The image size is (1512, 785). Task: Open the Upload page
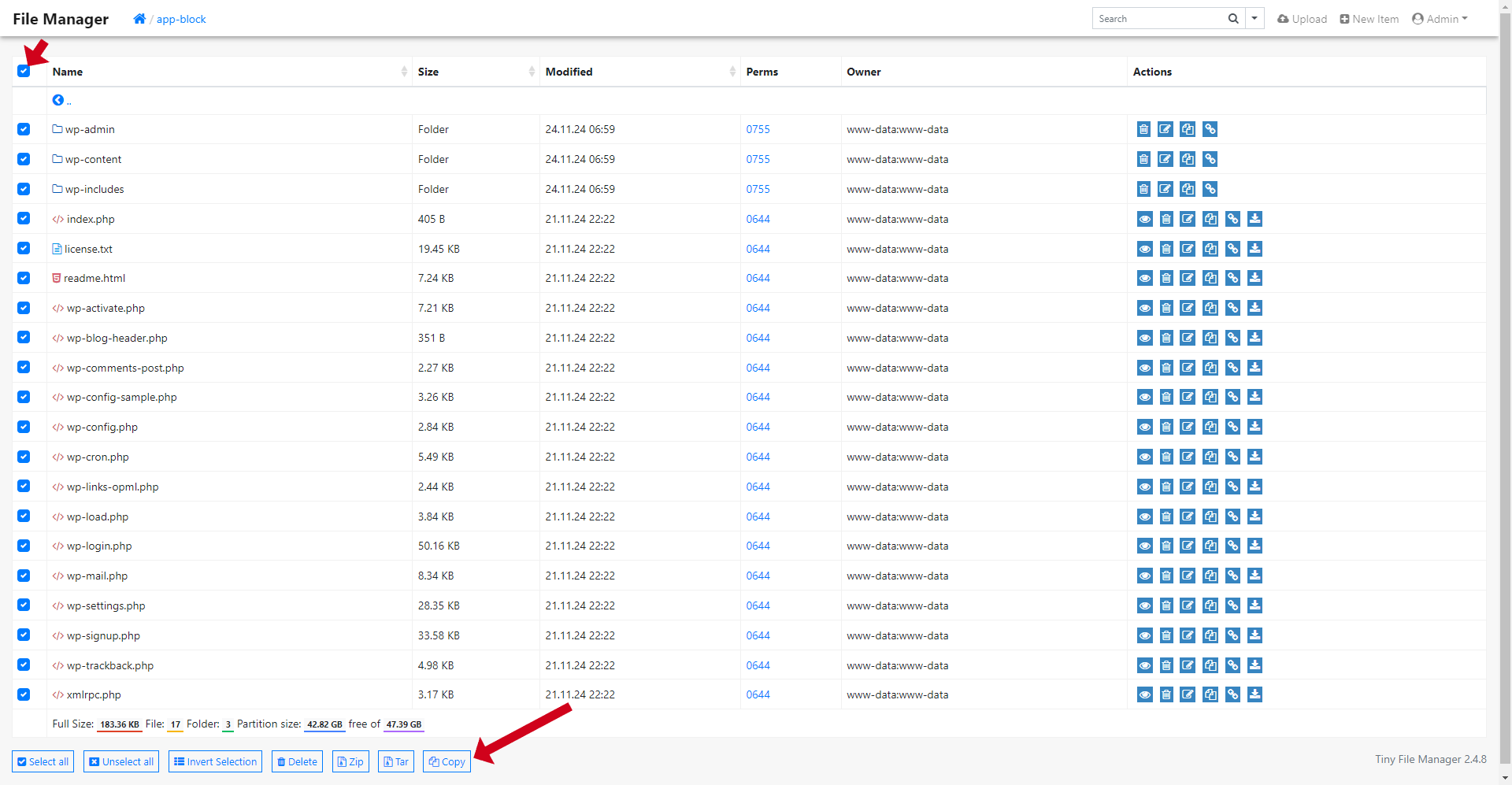(1302, 19)
